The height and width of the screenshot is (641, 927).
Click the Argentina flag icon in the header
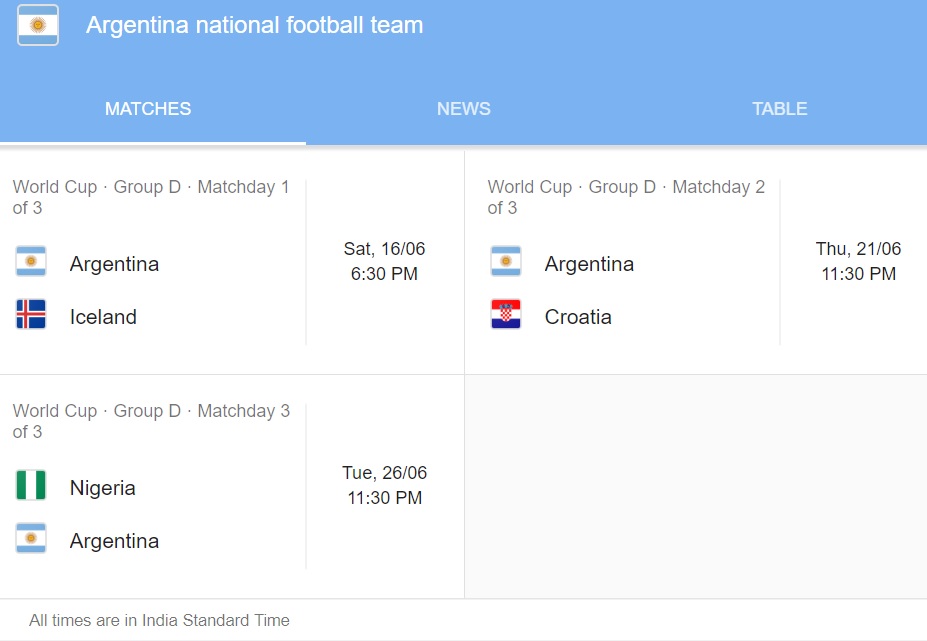tap(38, 25)
